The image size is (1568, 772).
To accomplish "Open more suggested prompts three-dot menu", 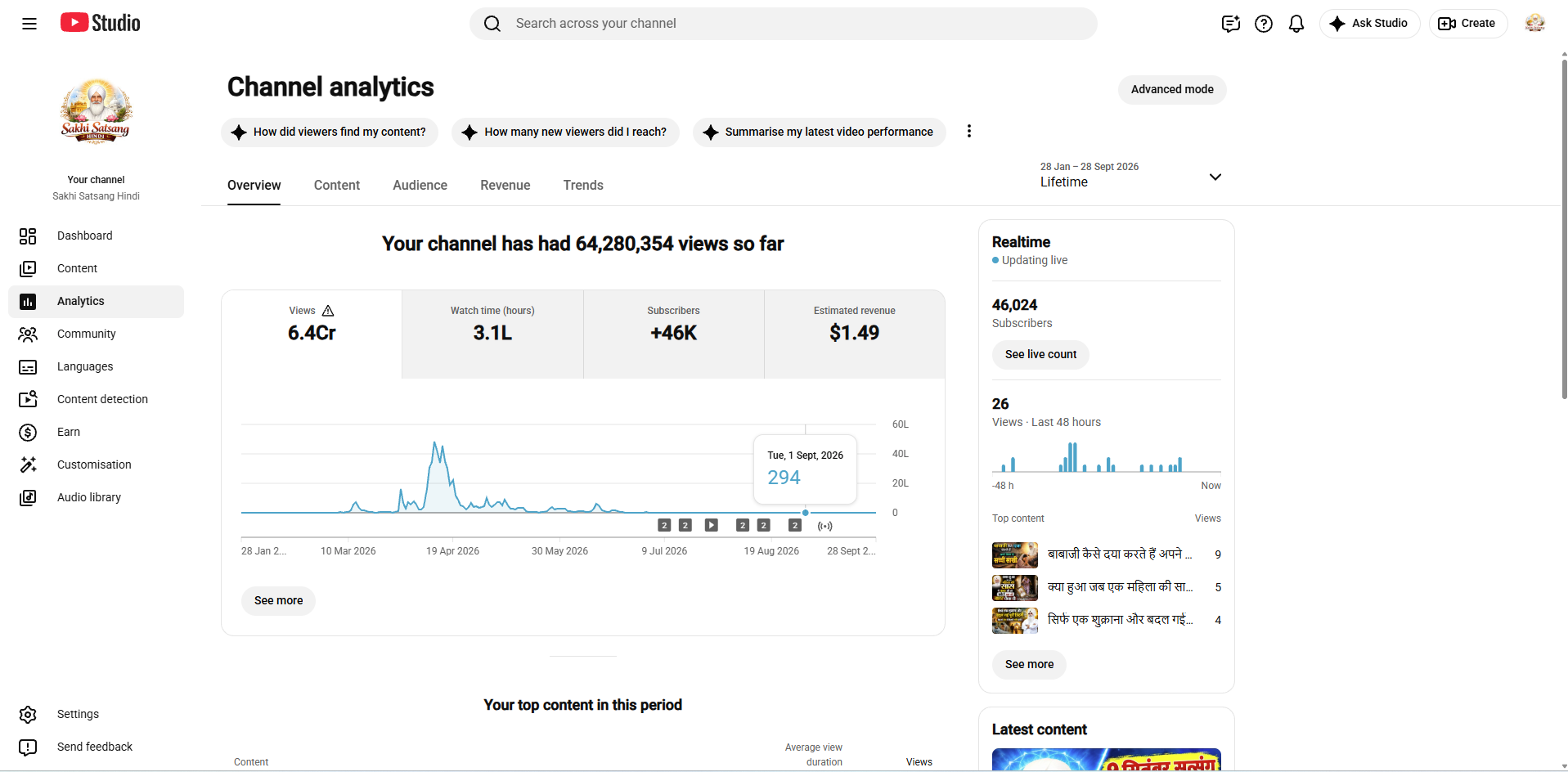I will click(x=969, y=132).
